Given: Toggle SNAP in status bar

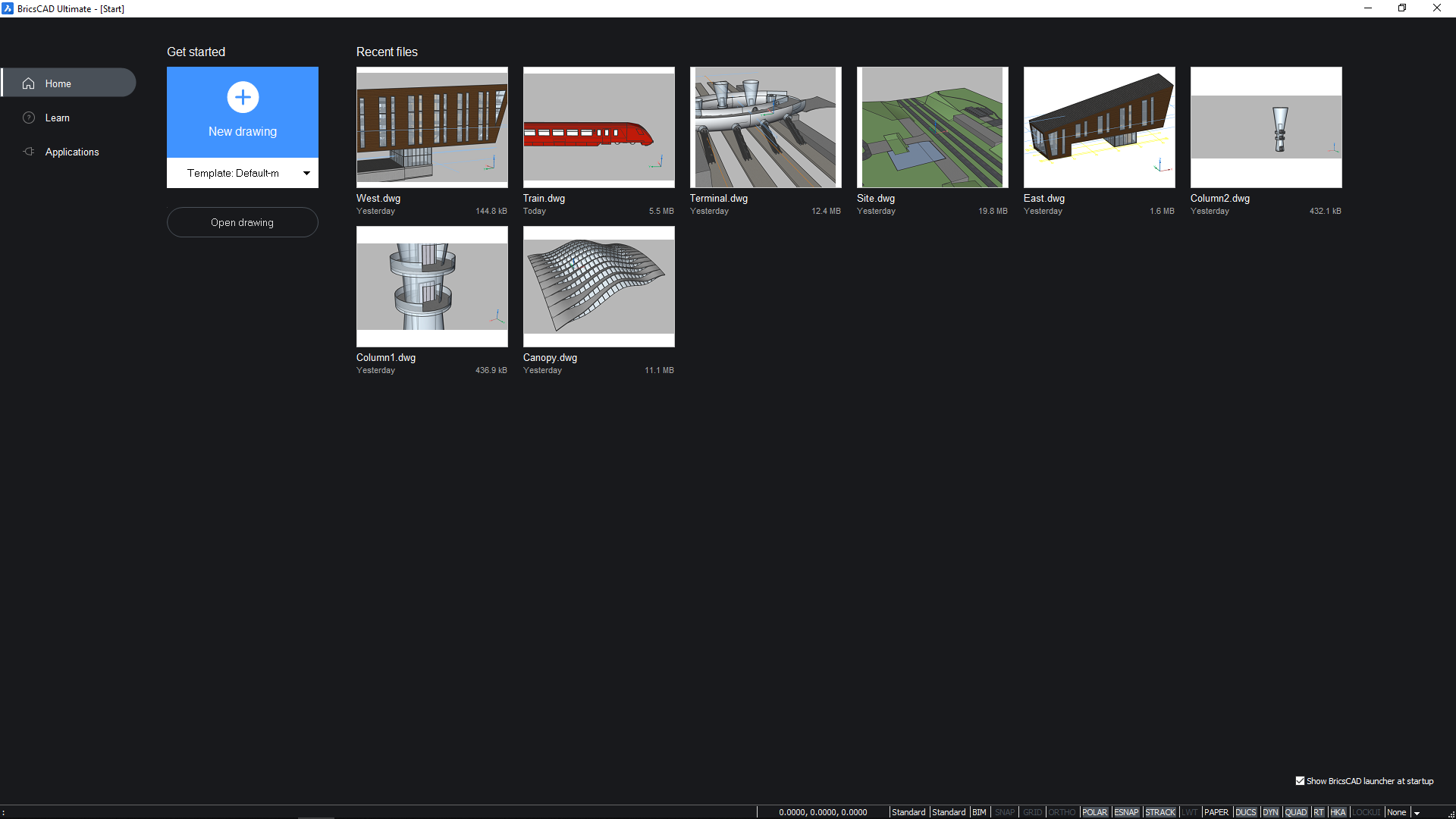Looking at the screenshot, I should [1004, 812].
